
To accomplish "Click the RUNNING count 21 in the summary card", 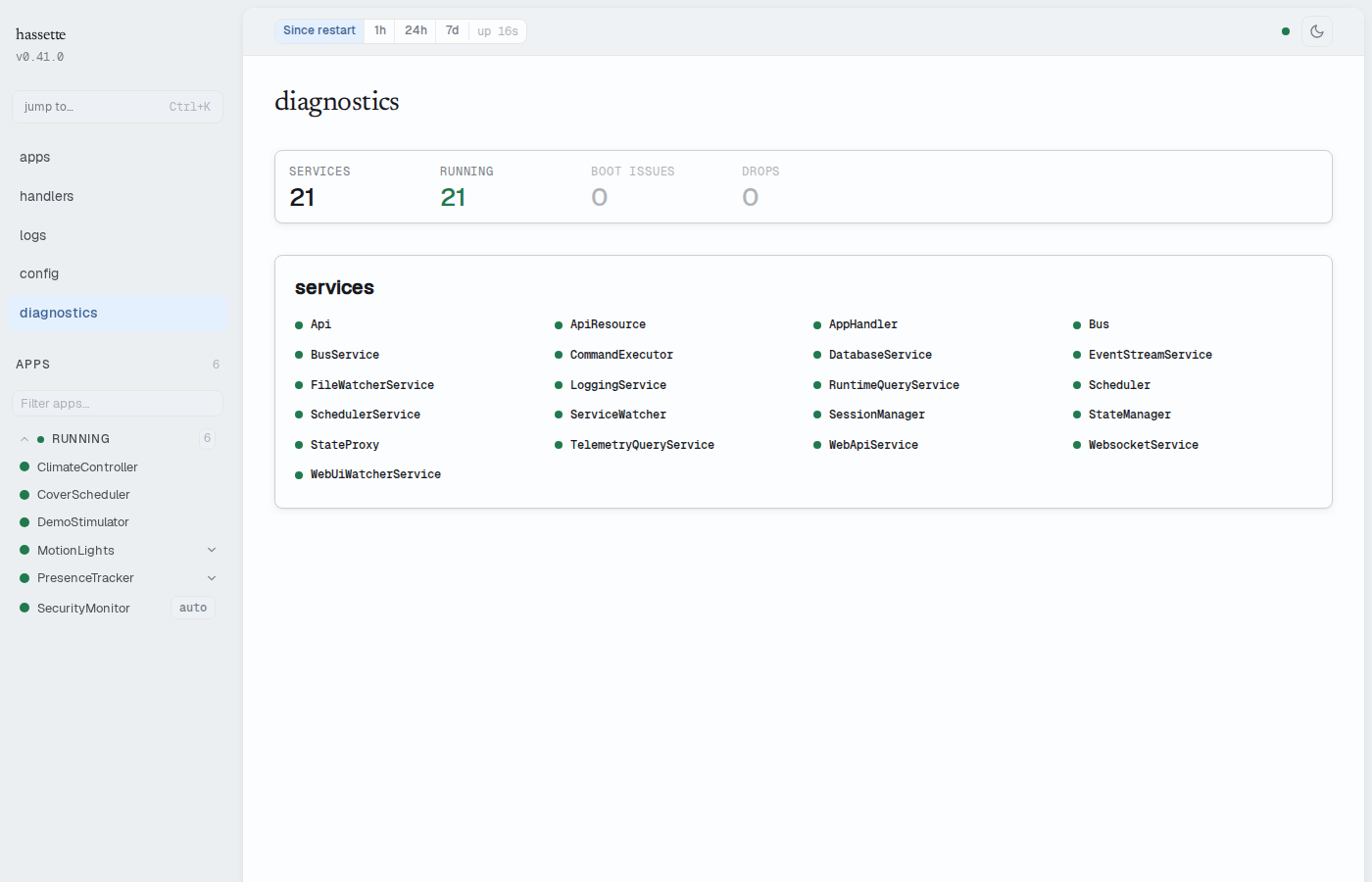I will point(453,198).
